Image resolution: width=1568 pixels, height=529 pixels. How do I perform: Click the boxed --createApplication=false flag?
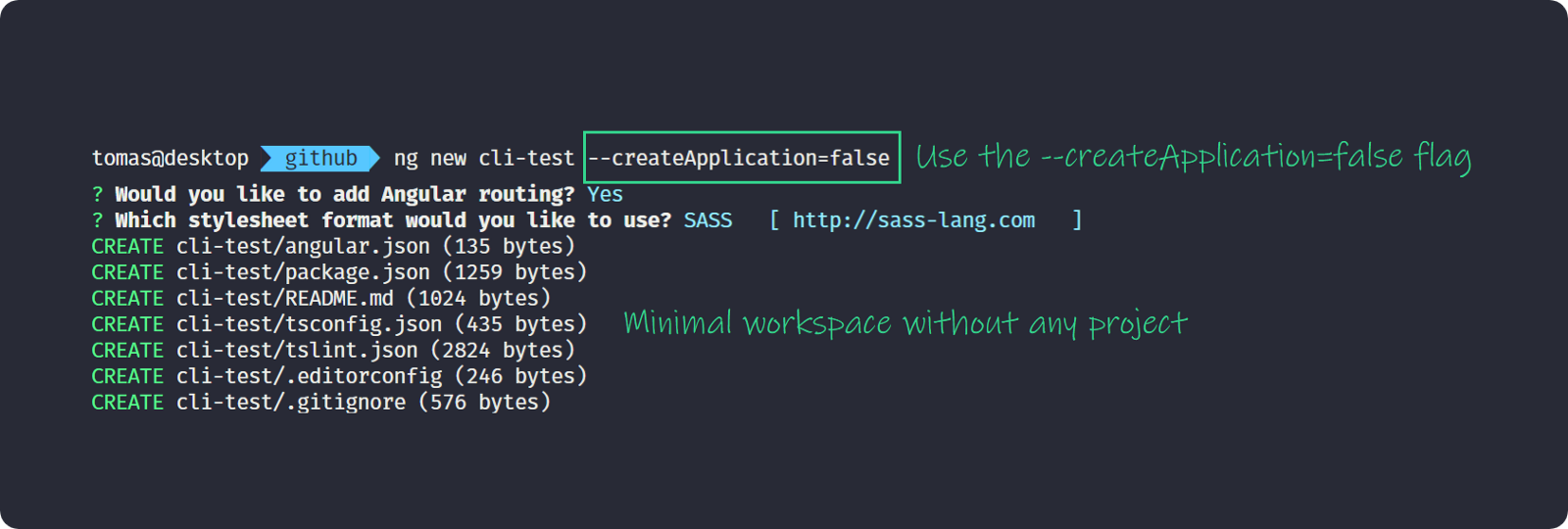(741, 158)
